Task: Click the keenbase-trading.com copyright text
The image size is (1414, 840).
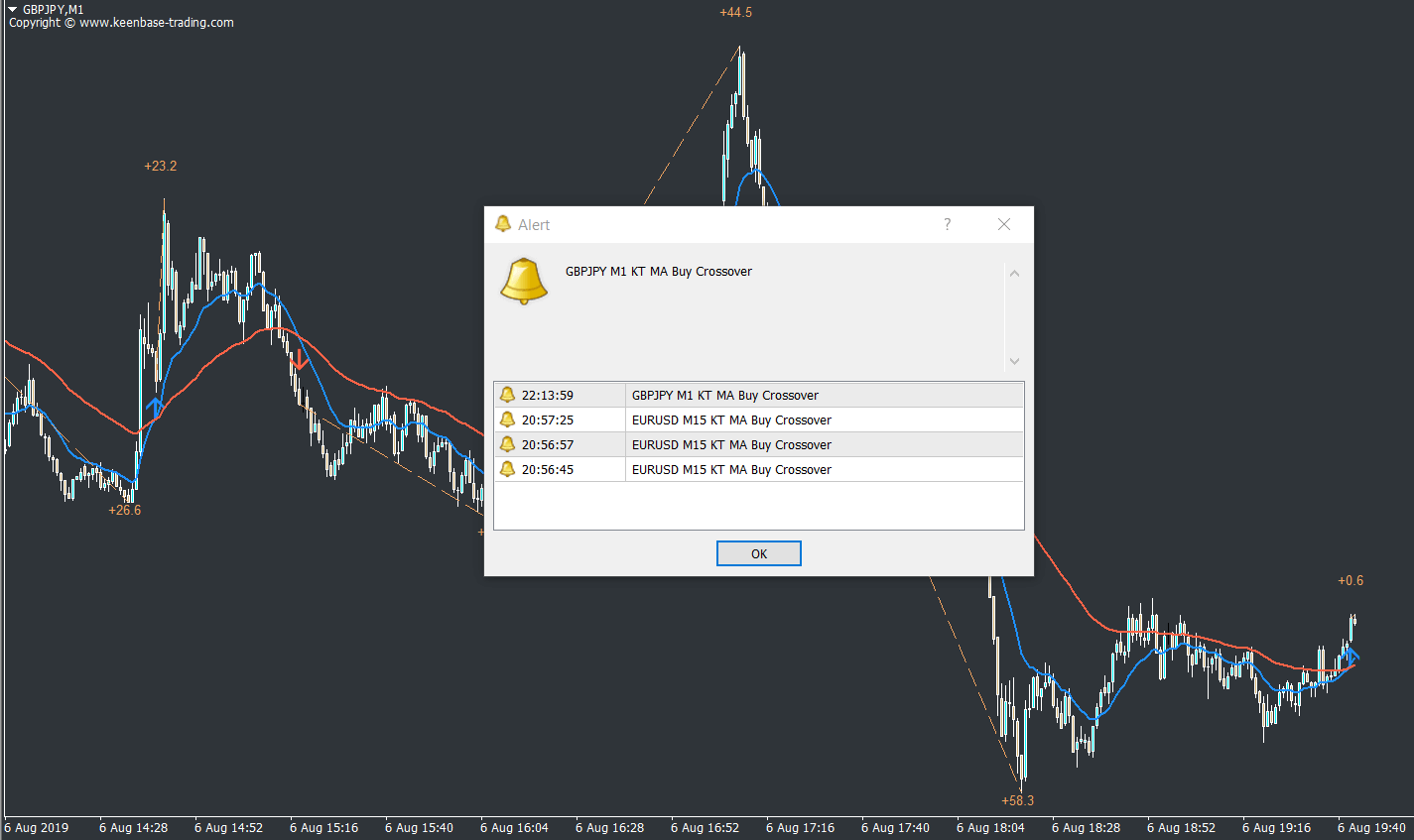Action: point(121,23)
